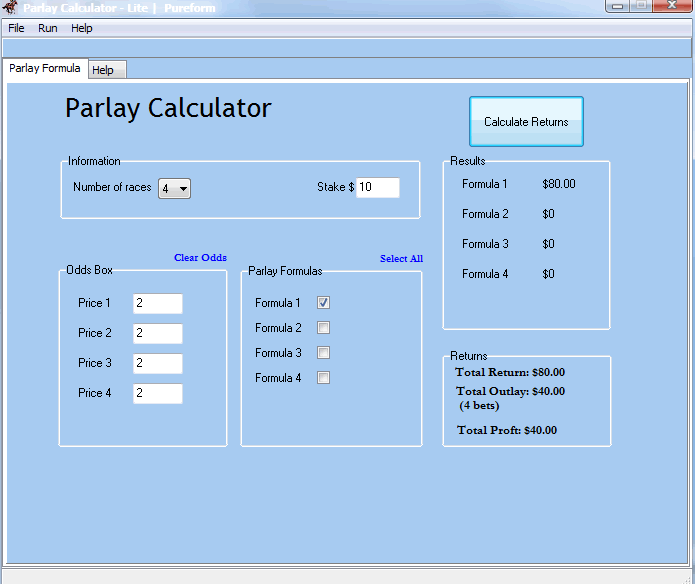
Task: Click the Stake $ input field
Action: click(378, 187)
